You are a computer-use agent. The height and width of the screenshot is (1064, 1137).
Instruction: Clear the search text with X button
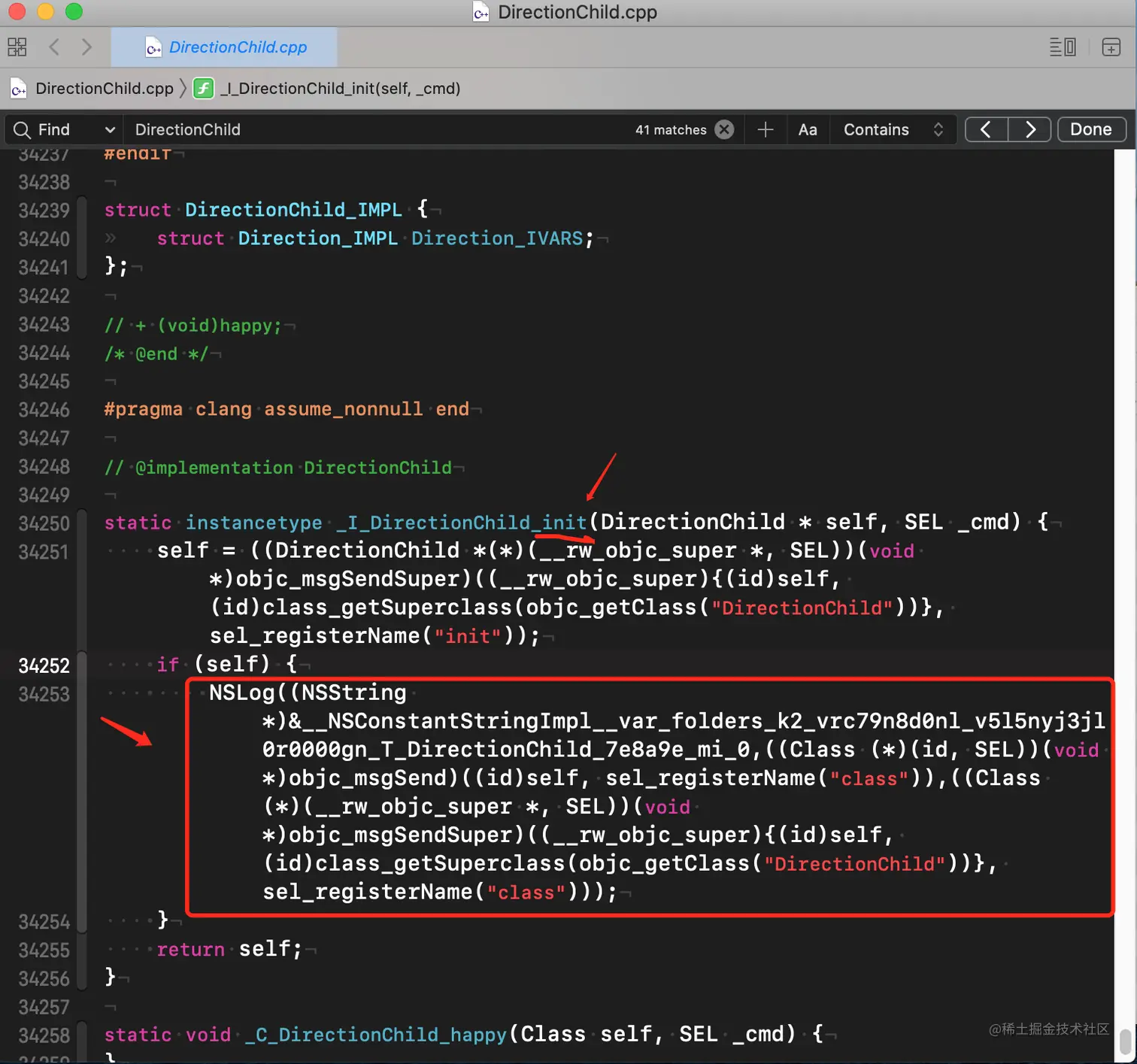point(724,130)
